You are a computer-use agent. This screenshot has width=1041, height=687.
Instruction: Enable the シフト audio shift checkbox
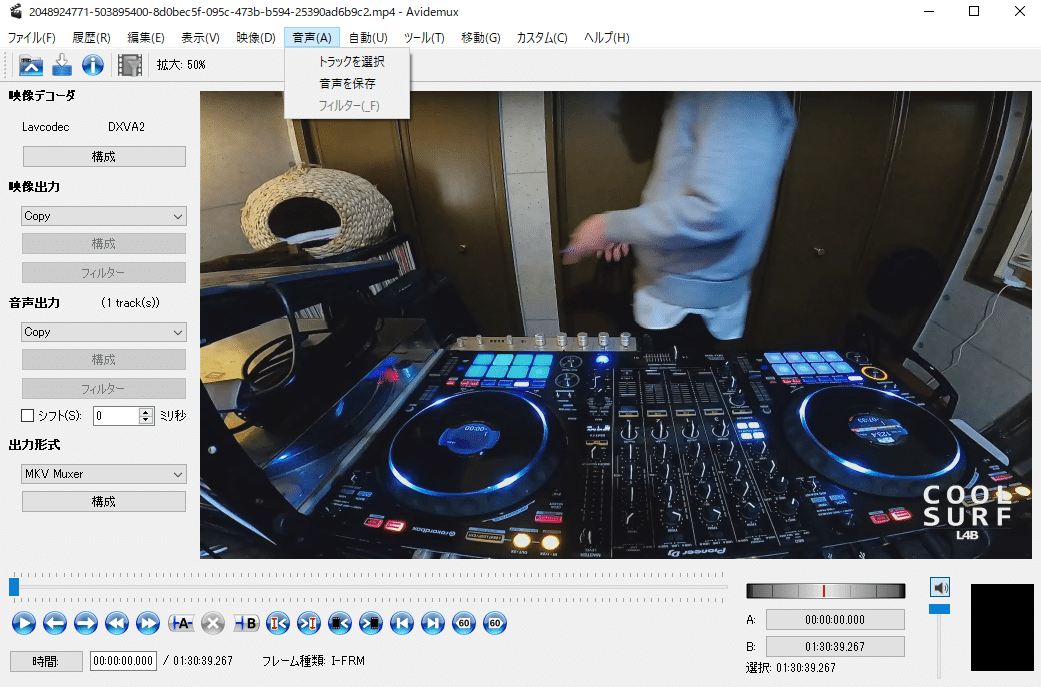(x=27, y=415)
